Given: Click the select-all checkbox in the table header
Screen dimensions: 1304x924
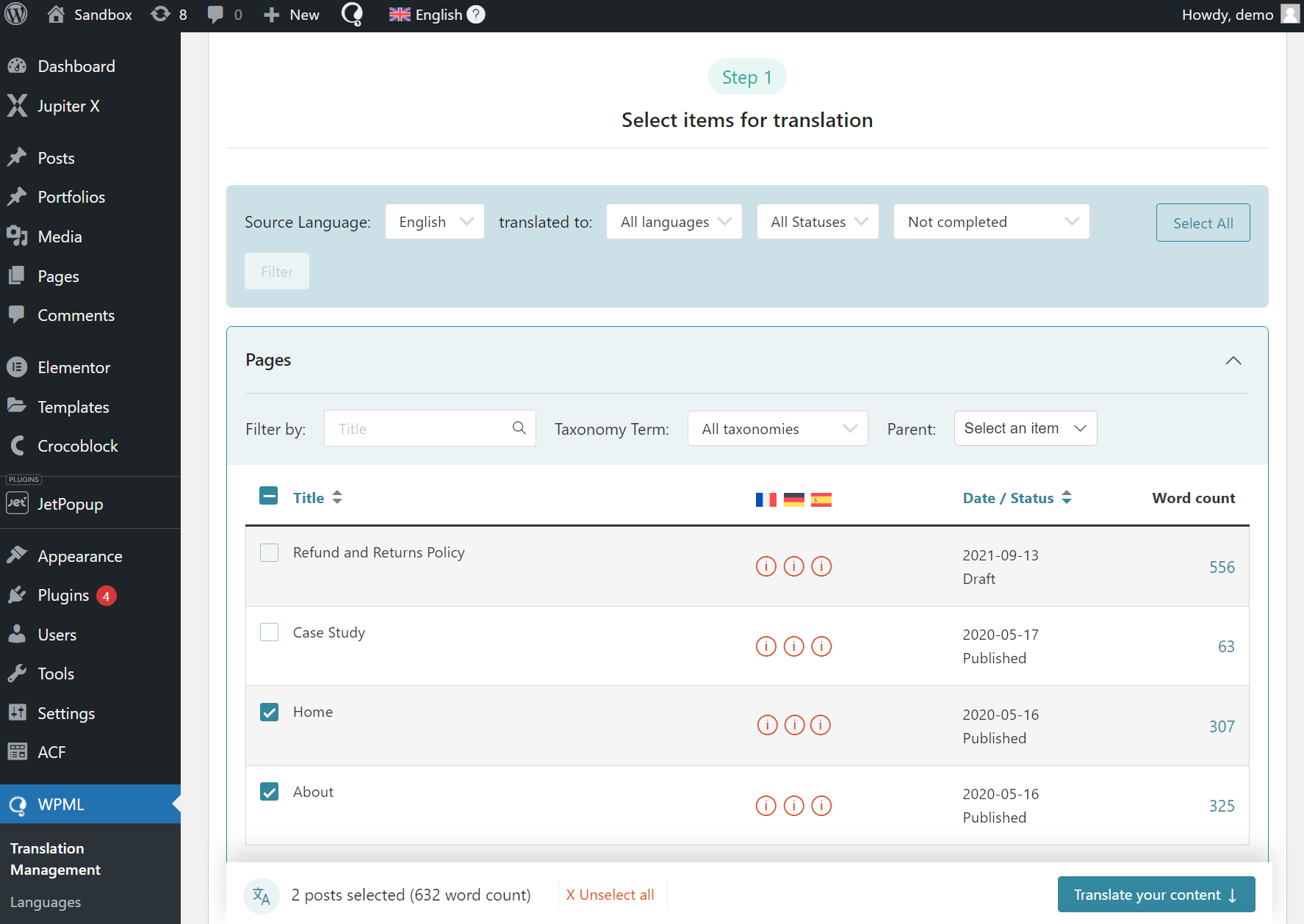Looking at the screenshot, I should point(269,496).
